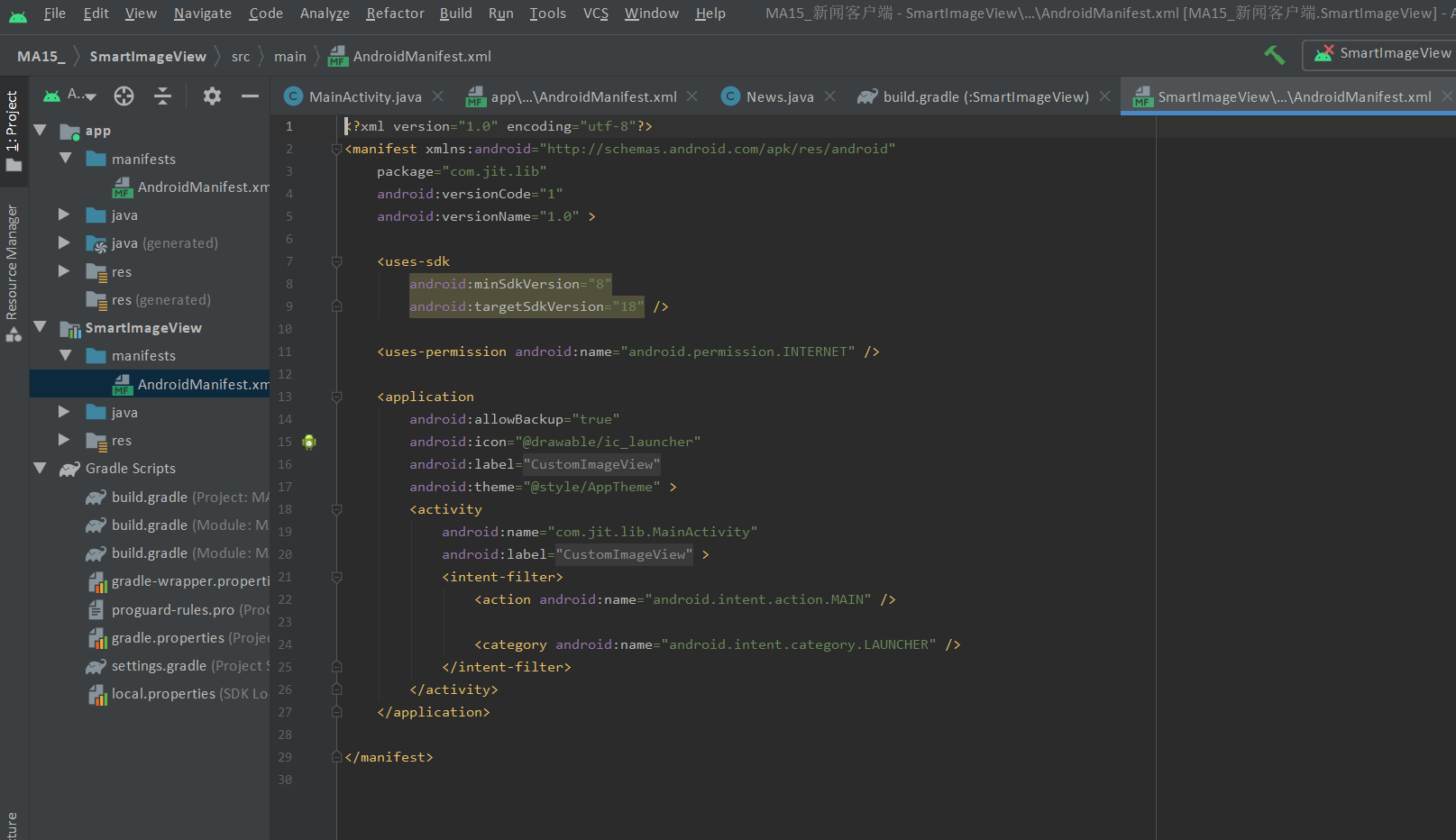Click main in the breadcrumb bar
This screenshot has width=1456, height=840.
coord(289,56)
